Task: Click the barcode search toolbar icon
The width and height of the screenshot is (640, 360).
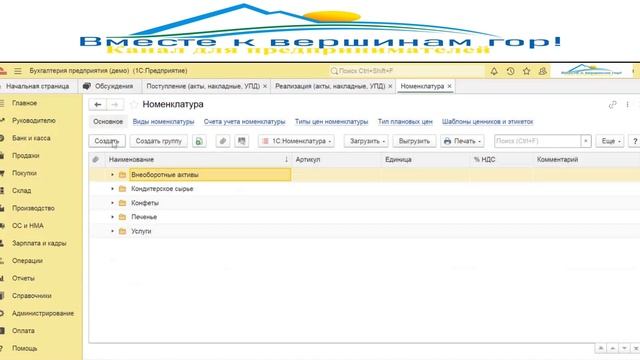Action: point(242,141)
